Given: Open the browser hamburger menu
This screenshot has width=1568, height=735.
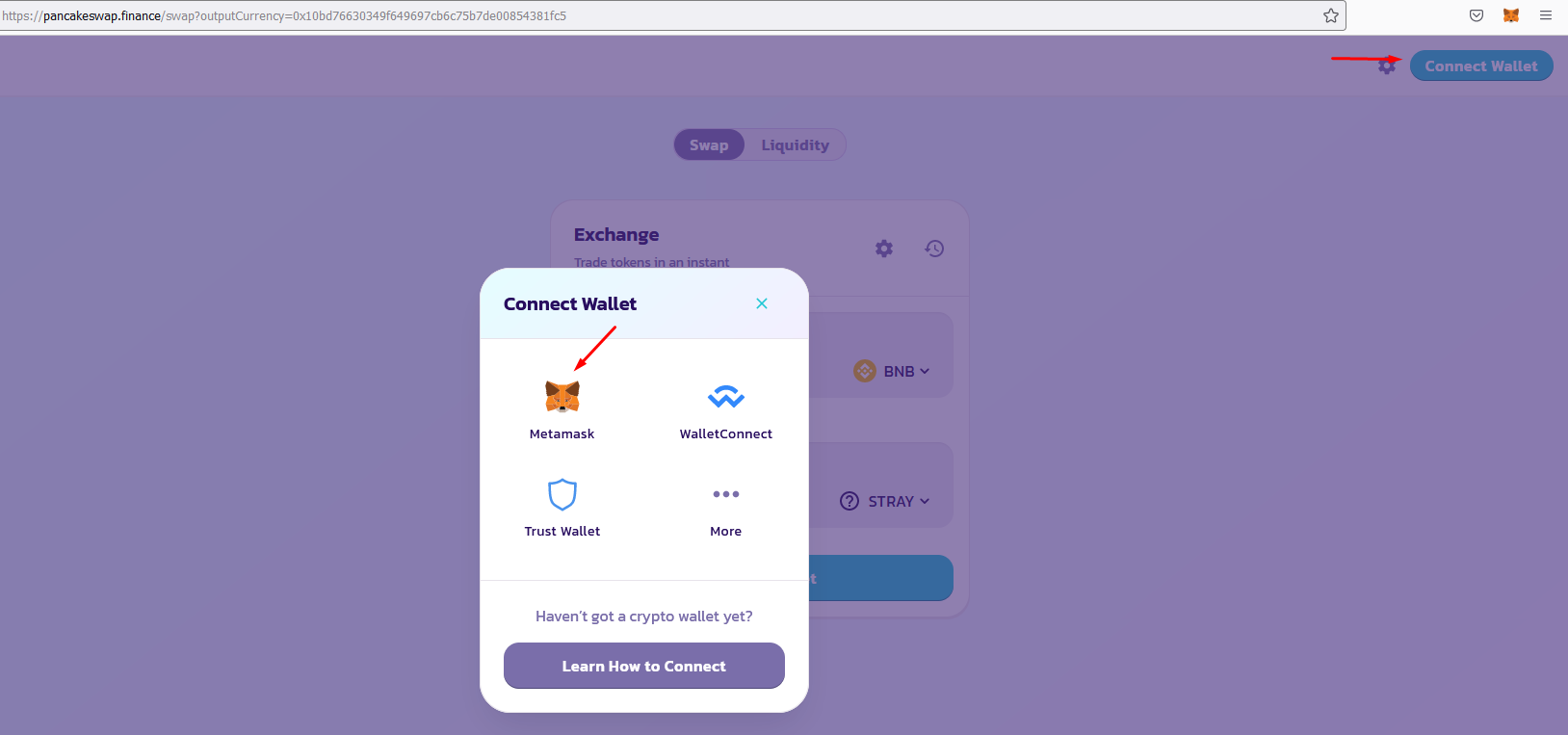Looking at the screenshot, I should point(1546,15).
